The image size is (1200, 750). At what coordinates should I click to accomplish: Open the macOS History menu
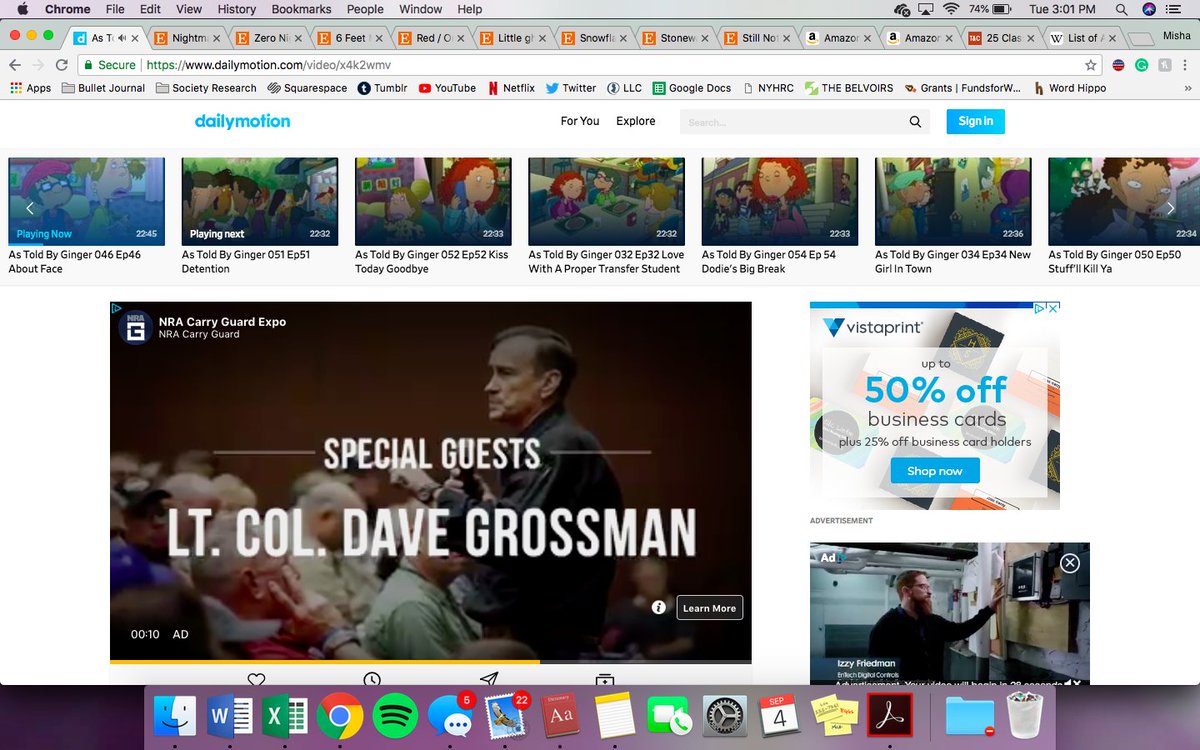237,9
